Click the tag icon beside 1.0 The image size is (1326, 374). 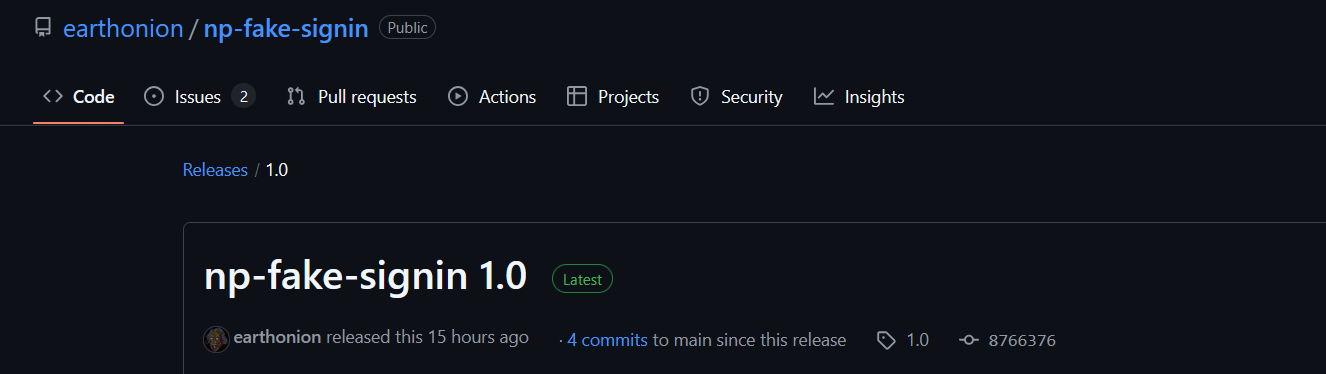[x=886, y=340]
